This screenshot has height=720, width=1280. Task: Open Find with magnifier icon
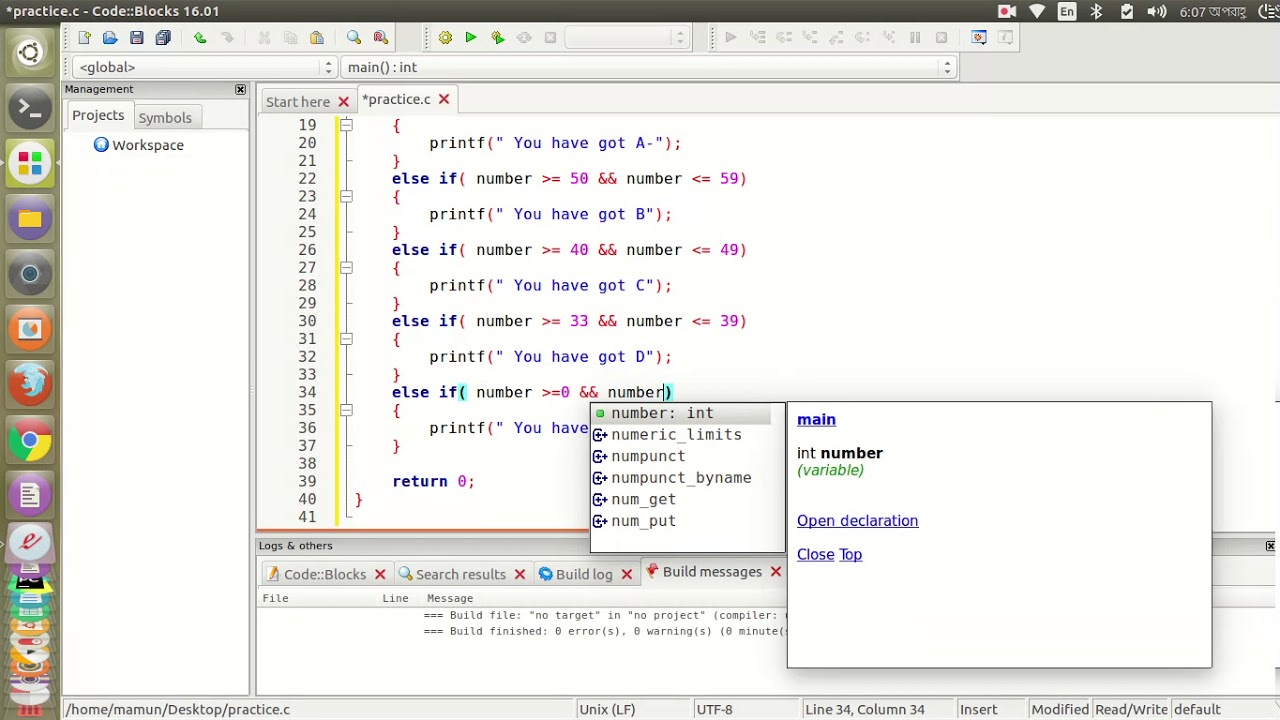pos(354,38)
